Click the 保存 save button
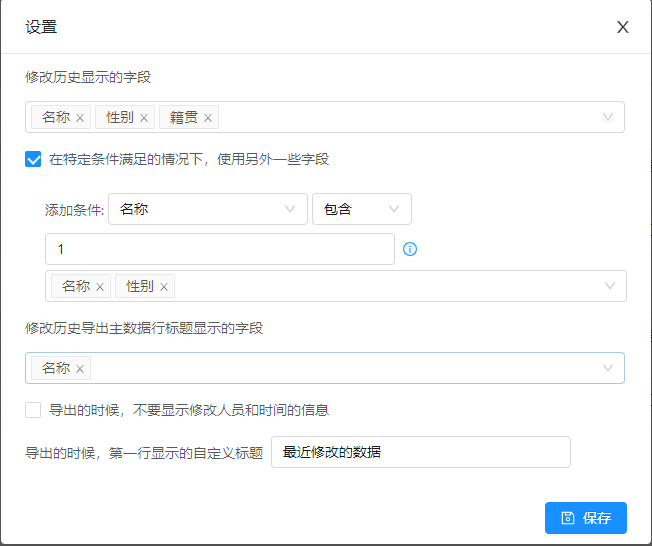This screenshot has height=546, width=652. [585, 518]
